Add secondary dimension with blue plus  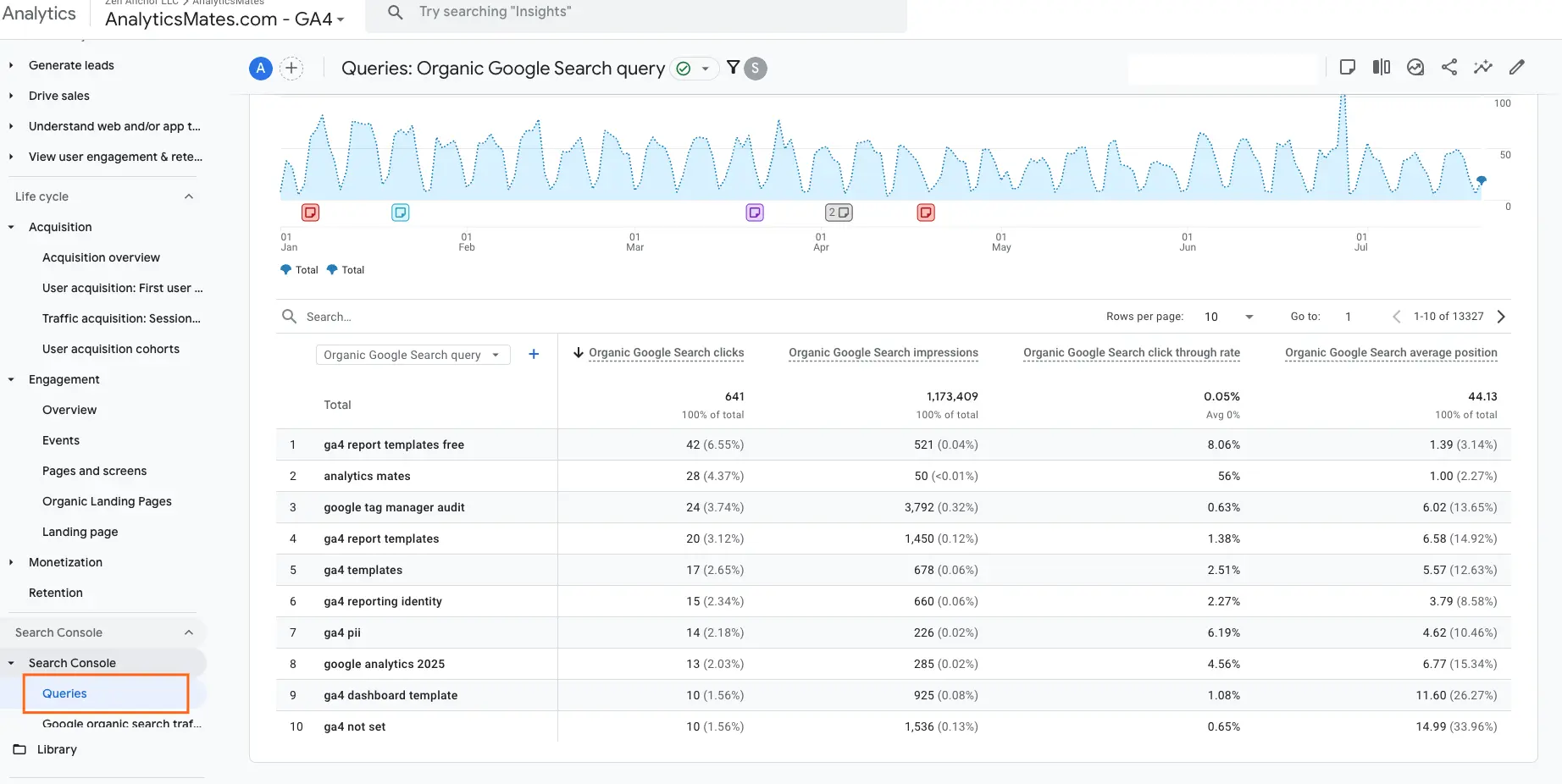click(x=534, y=354)
